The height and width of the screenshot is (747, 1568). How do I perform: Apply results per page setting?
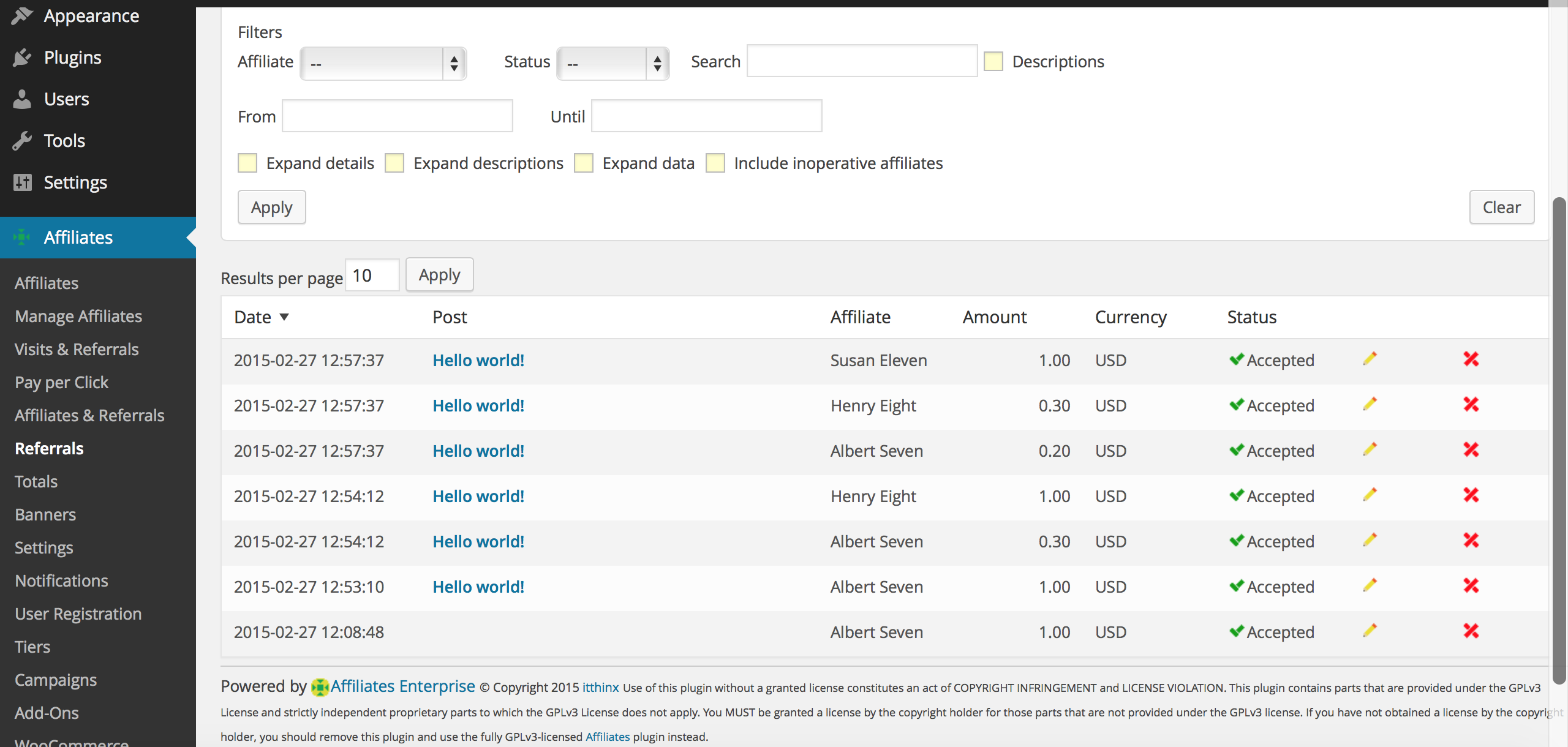point(439,274)
